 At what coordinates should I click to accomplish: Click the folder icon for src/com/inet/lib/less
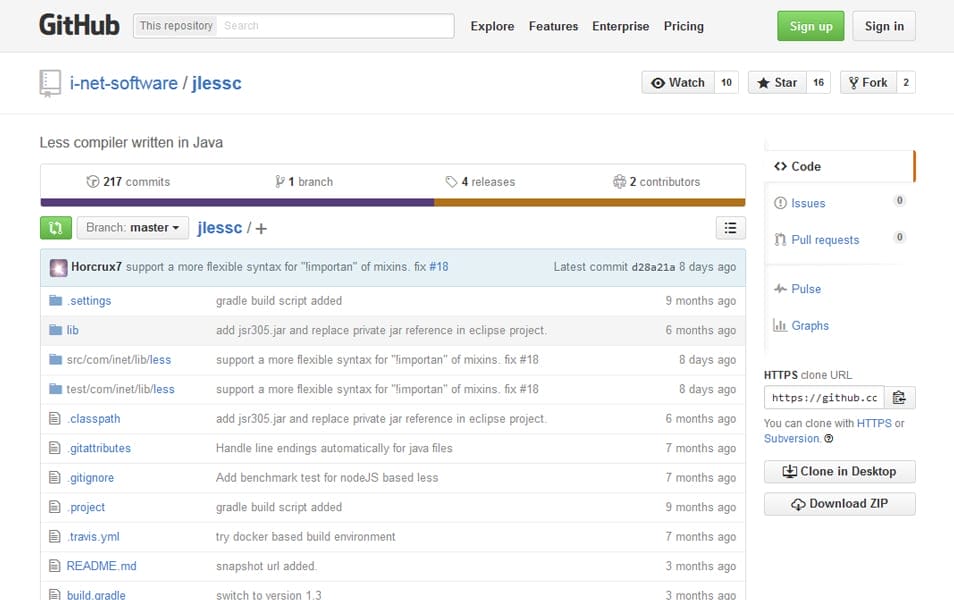tap(55, 359)
